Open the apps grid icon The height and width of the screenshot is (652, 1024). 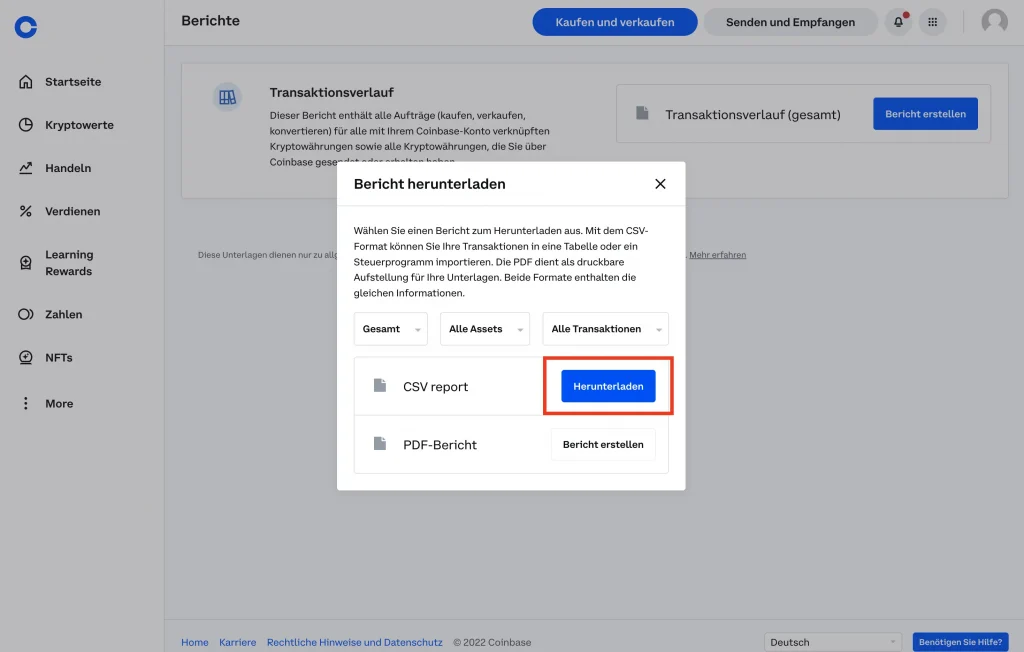pyautogui.click(x=933, y=22)
